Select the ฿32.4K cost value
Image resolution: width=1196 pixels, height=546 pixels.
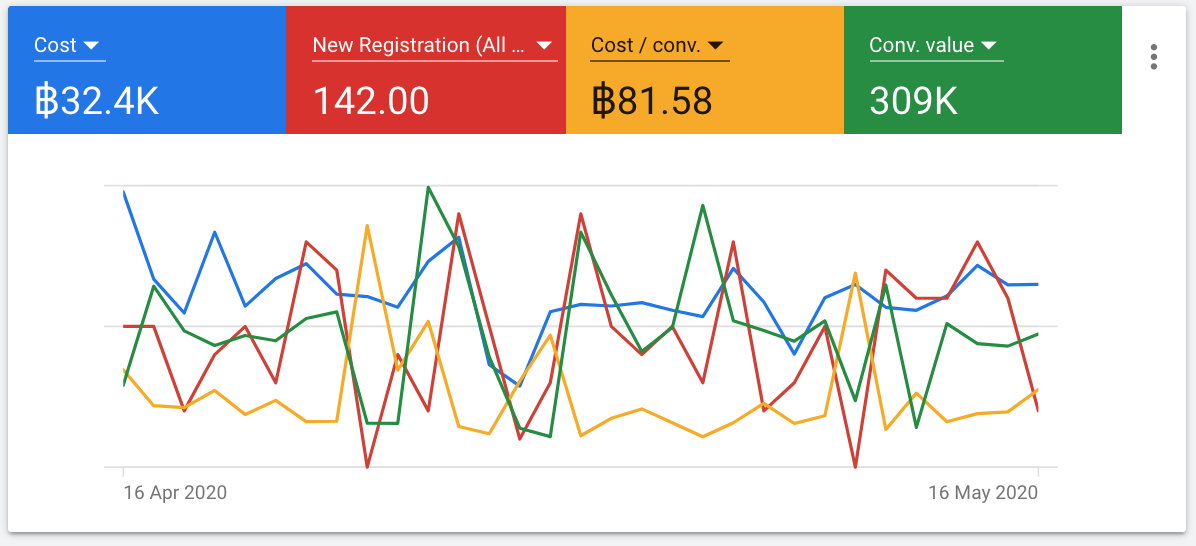coord(97,101)
